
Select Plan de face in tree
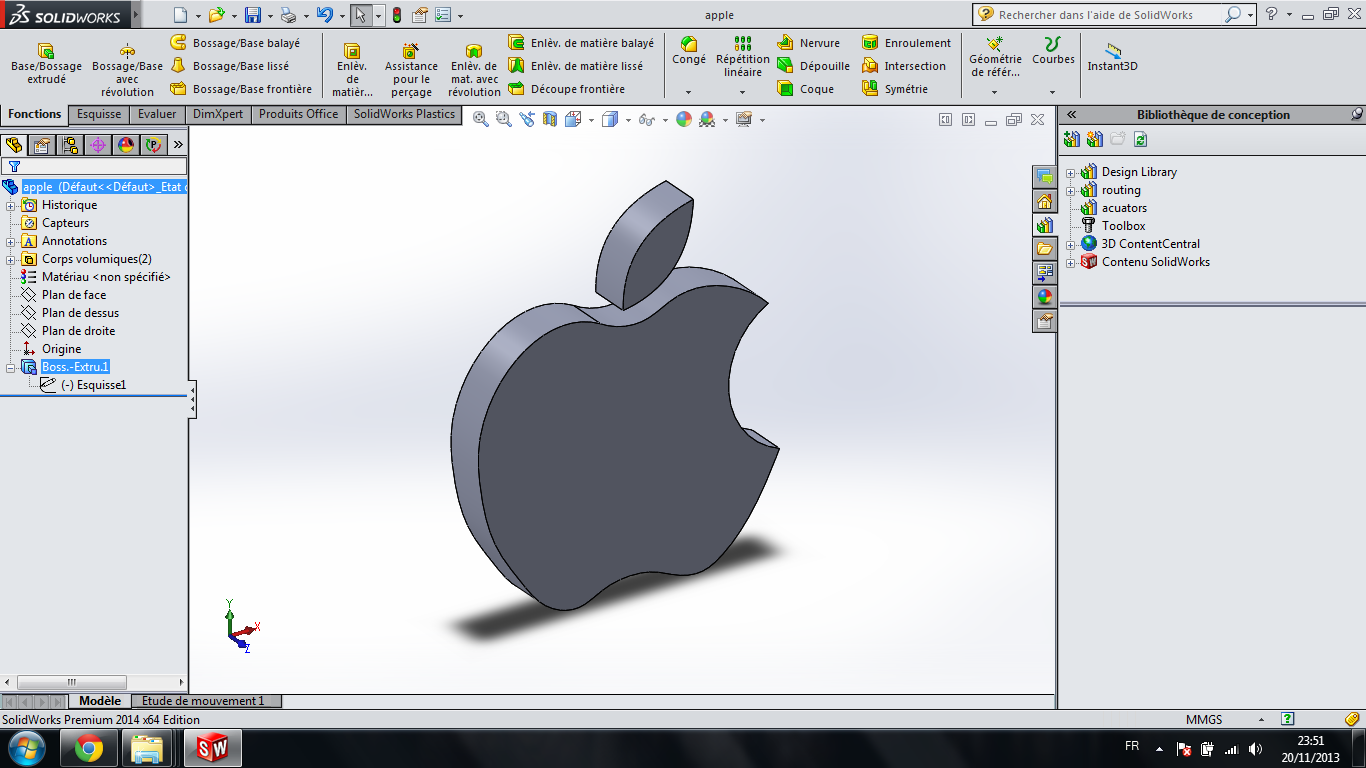[x=74, y=295]
